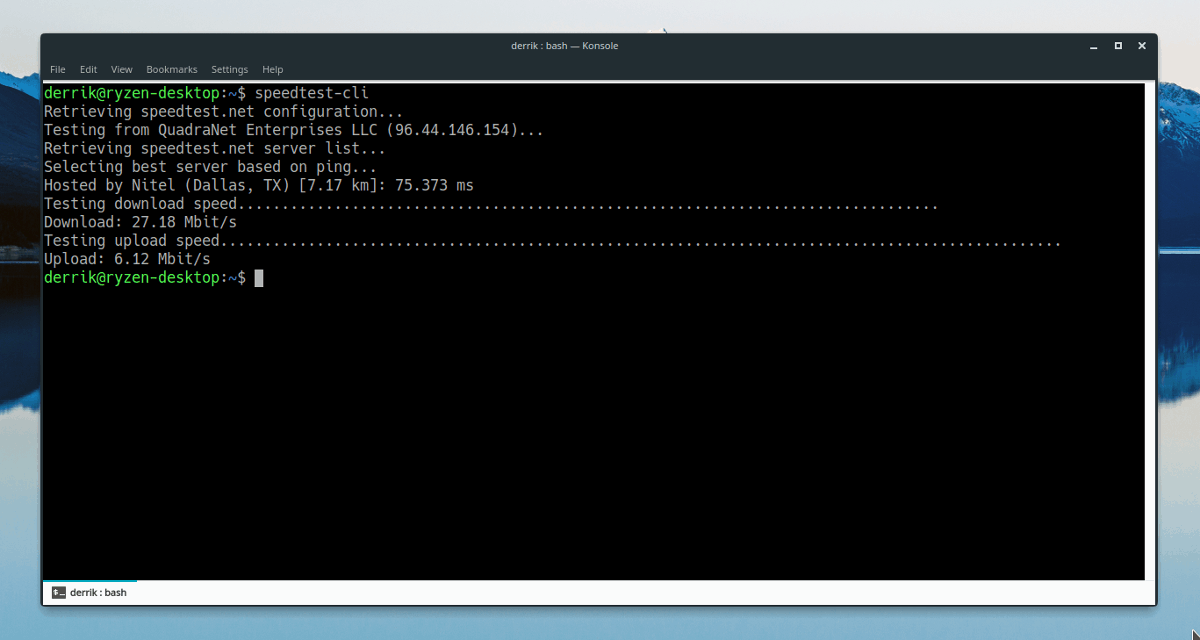Open the File menu
This screenshot has width=1200, height=640.
pos(57,69)
